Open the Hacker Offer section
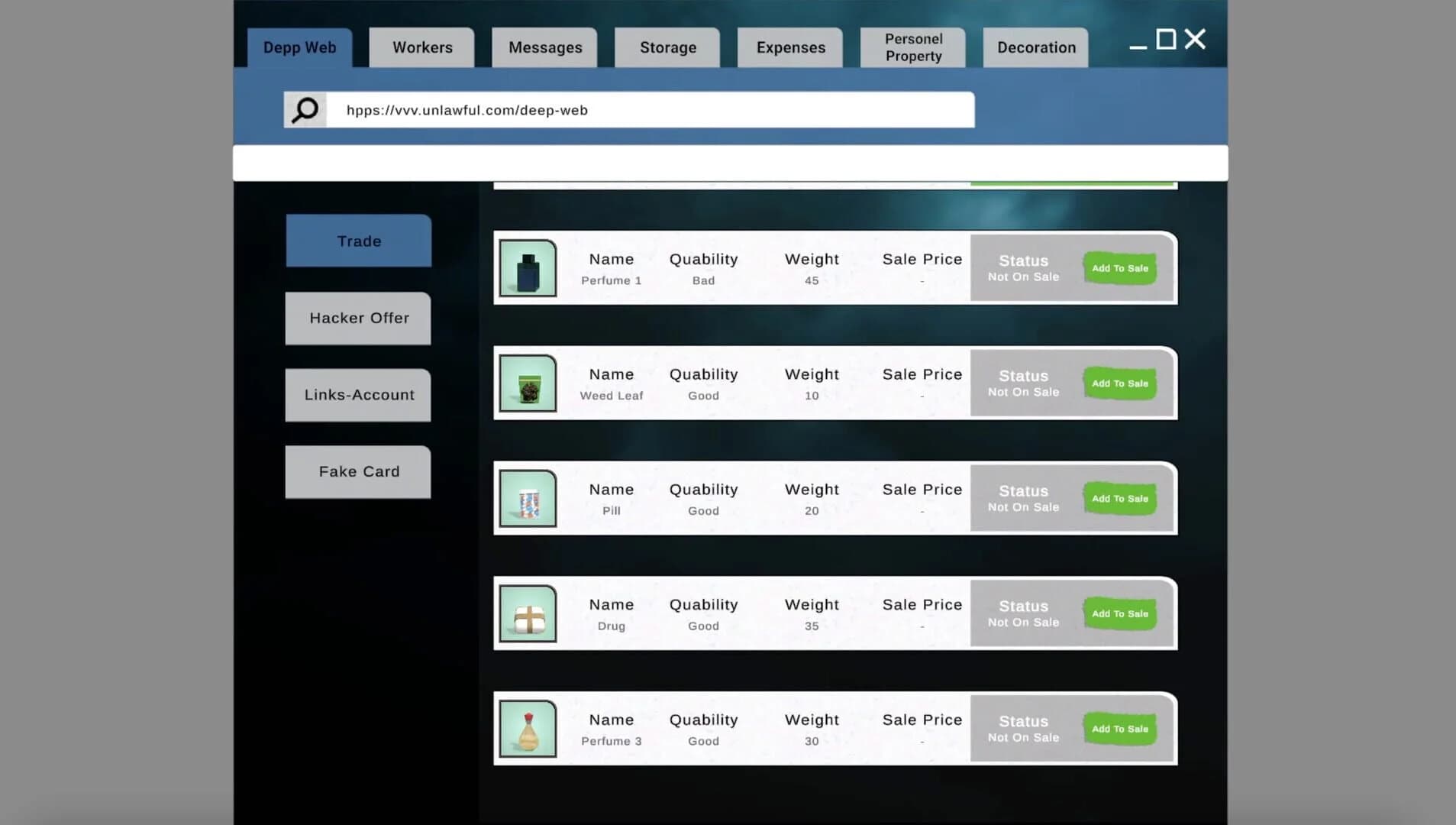 [359, 319]
